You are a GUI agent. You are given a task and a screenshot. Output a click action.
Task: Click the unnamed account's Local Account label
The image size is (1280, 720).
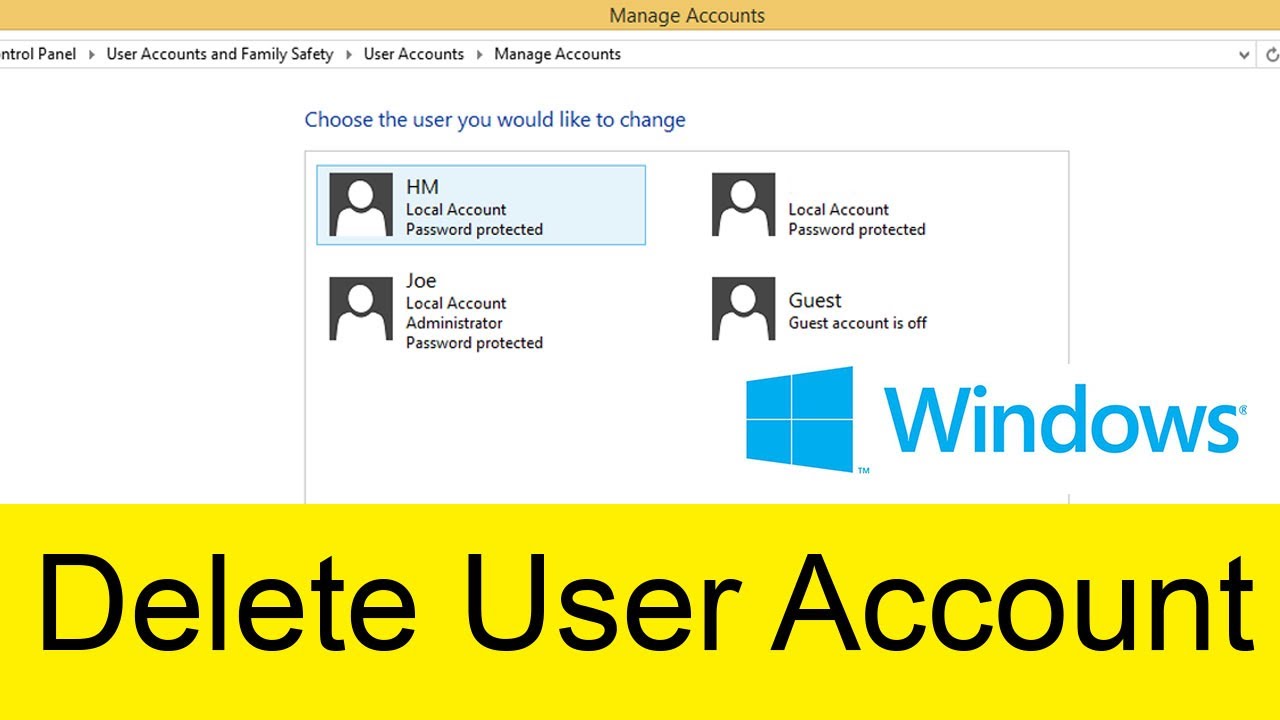(x=838, y=210)
